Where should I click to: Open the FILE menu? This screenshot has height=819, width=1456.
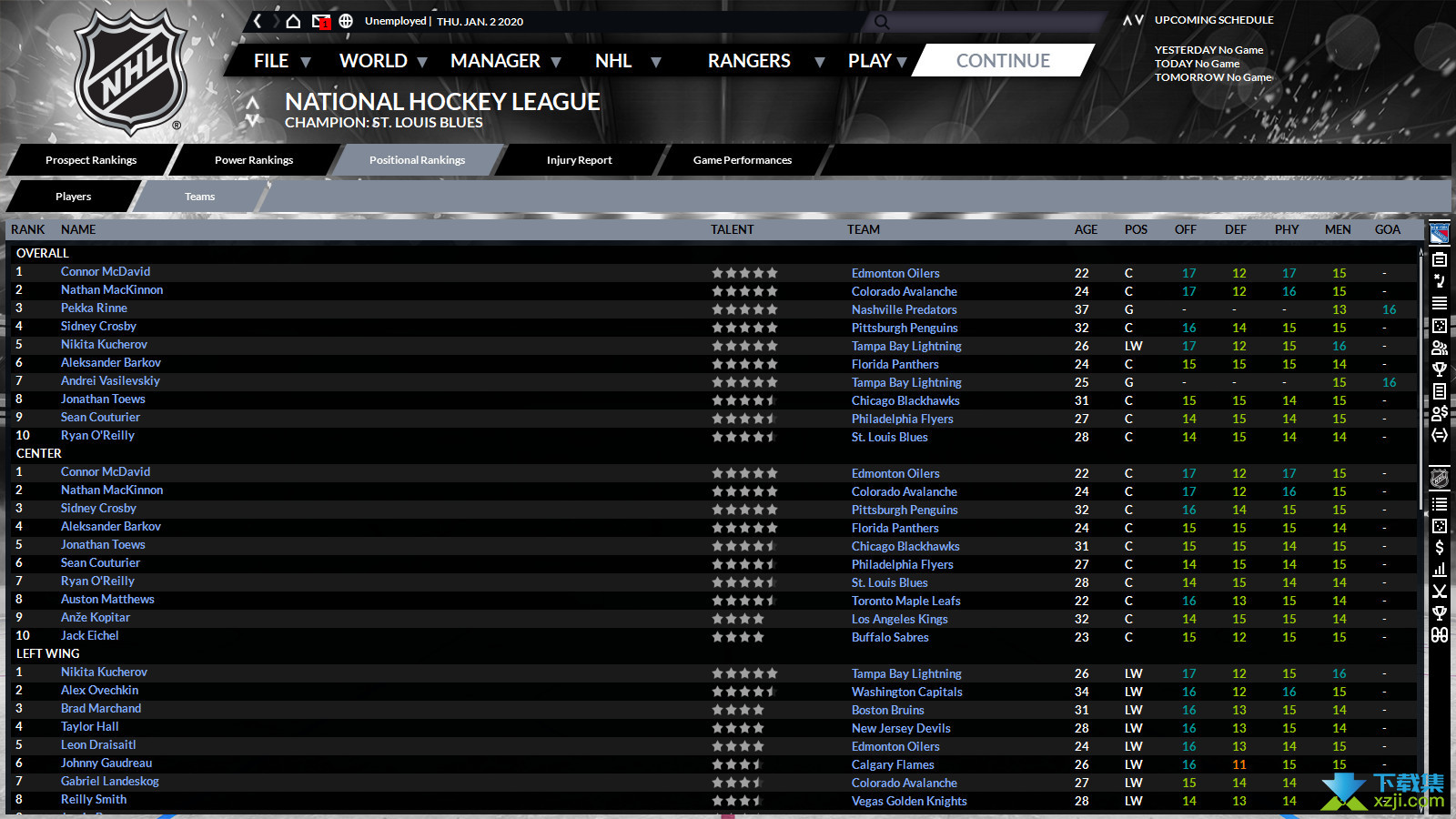(x=271, y=61)
